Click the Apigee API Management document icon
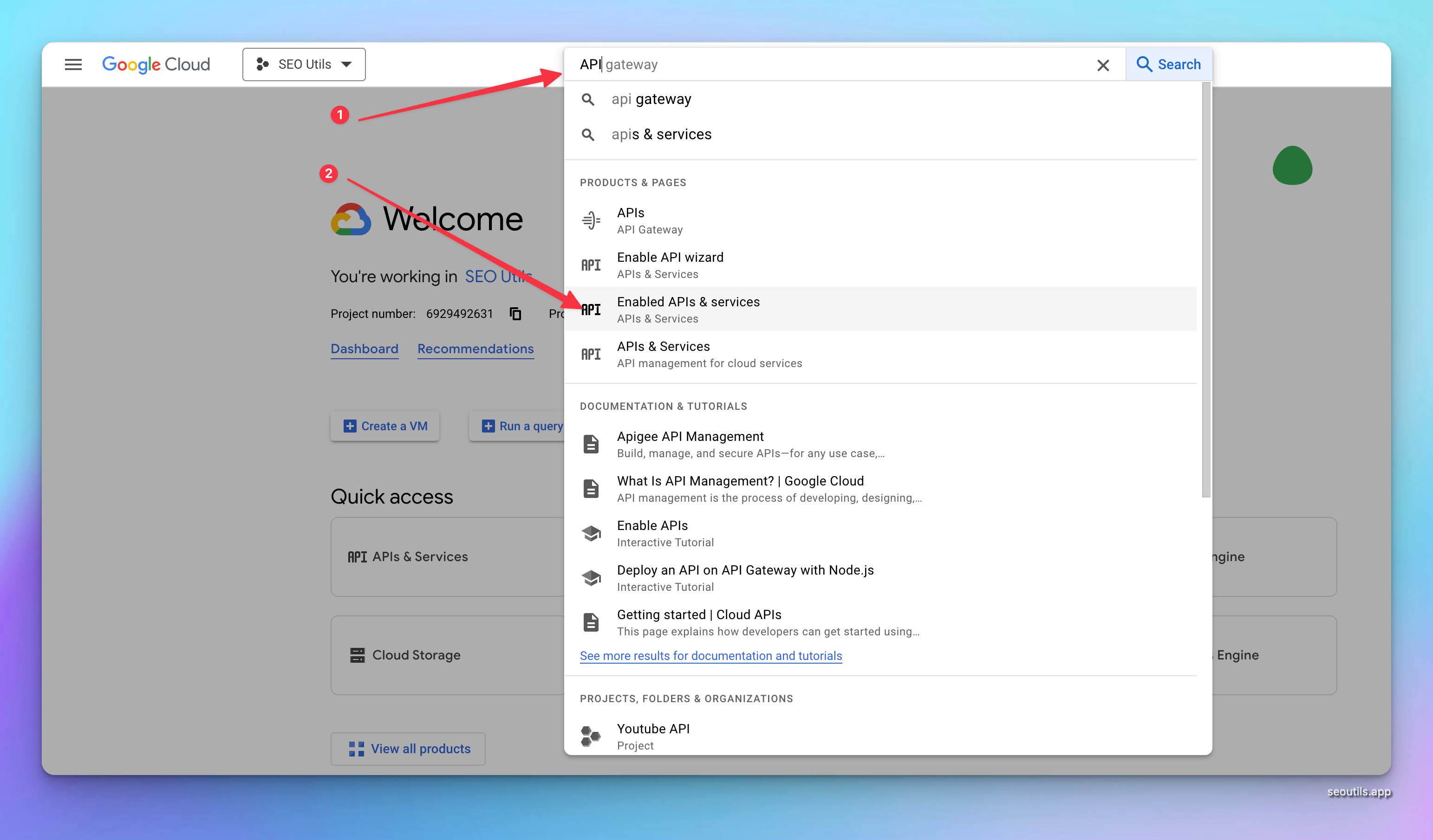Screen dimensions: 1433x840 coord(591,444)
